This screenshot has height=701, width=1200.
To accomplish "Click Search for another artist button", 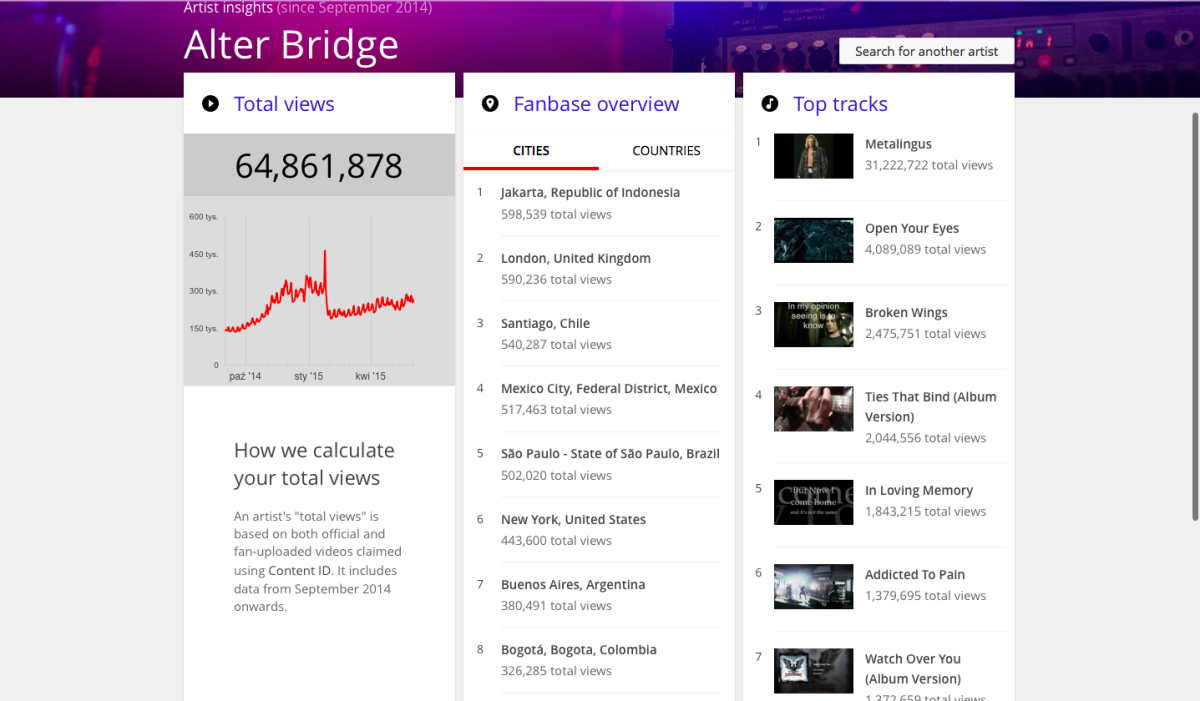I will pyautogui.click(x=926, y=51).
